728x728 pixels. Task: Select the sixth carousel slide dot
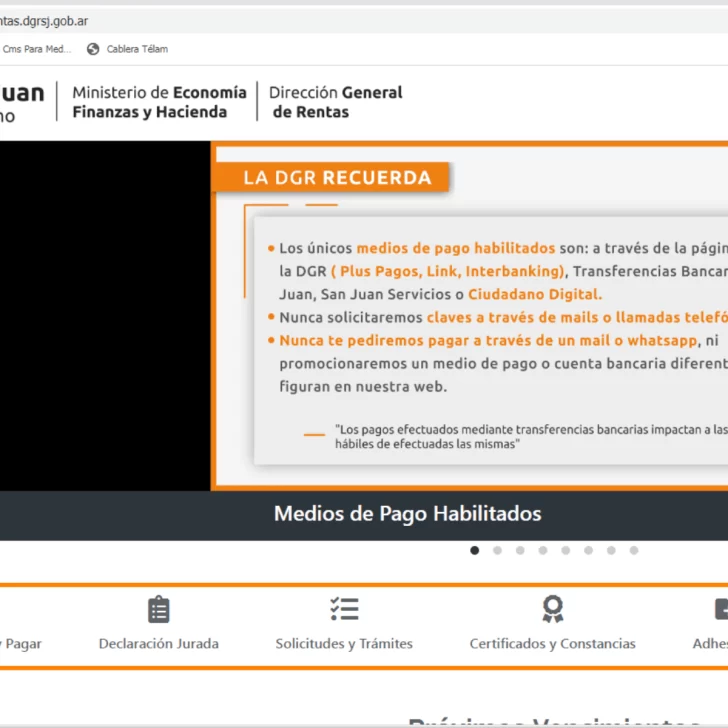pyautogui.click(x=588, y=550)
